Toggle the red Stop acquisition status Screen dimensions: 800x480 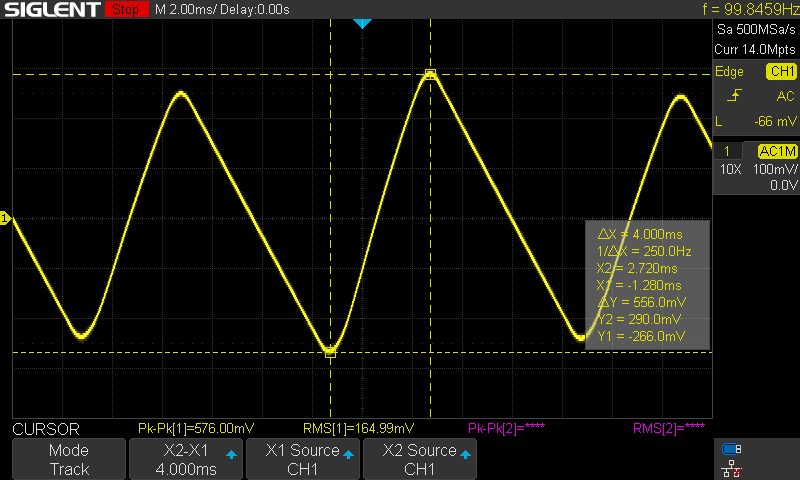point(124,10)
